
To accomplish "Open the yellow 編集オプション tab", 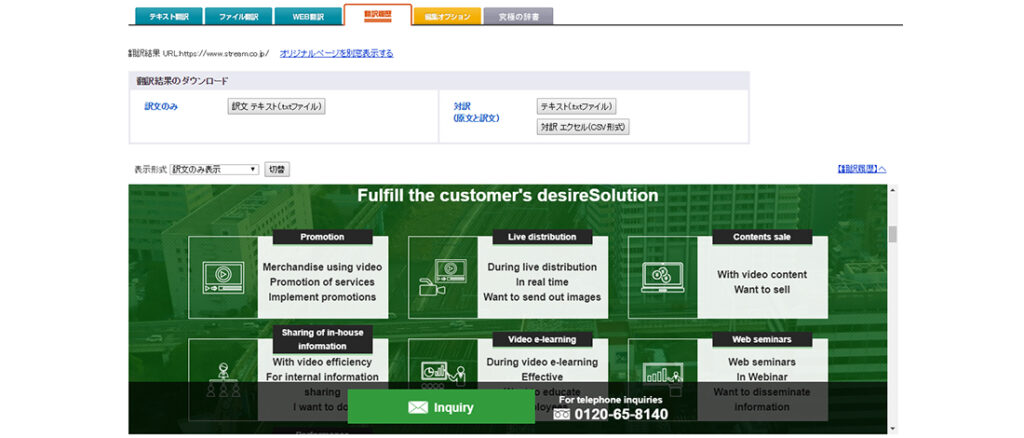I will pos(447,16).
